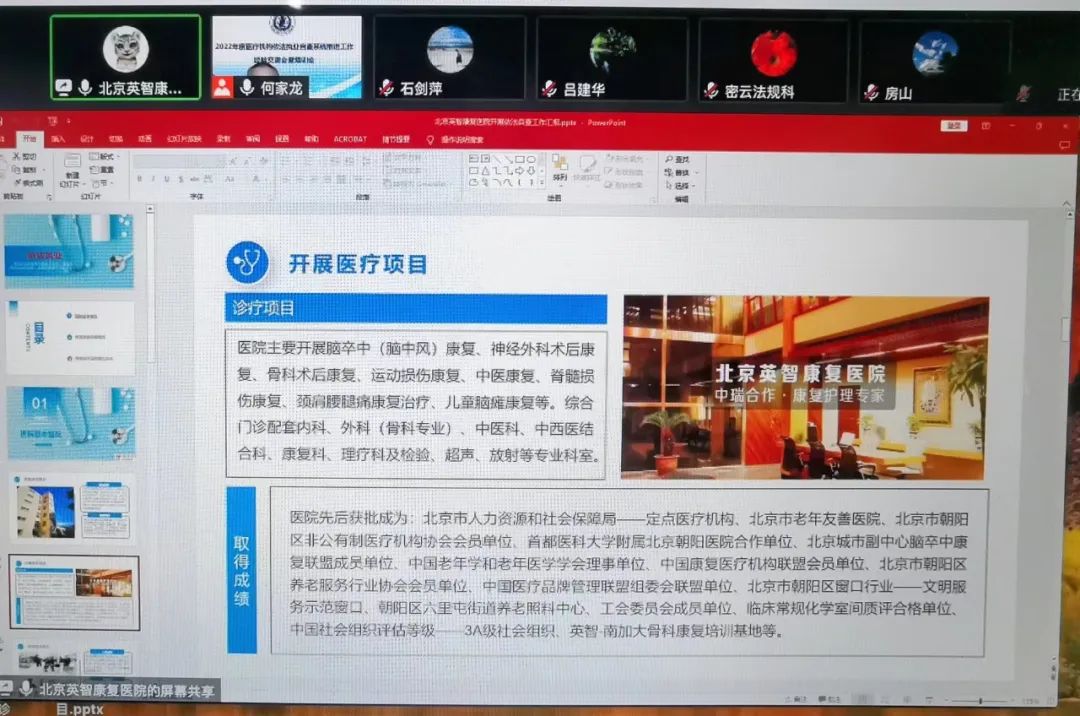Viewport: 1080px width, 716px height.
Task: Select the 01 section slide thumbnail
Action: [71, 423]
